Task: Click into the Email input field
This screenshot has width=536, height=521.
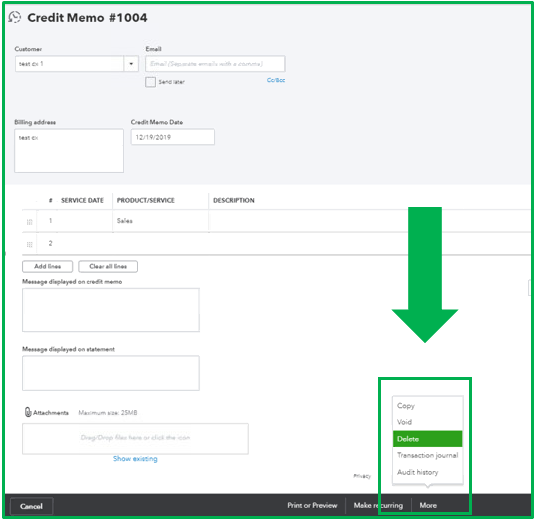Action: coord(215,64)
